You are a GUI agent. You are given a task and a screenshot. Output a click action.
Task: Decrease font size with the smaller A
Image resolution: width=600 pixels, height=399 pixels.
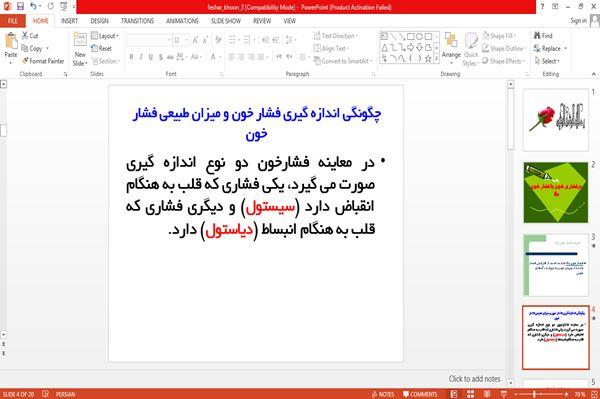tap(205, 40)
